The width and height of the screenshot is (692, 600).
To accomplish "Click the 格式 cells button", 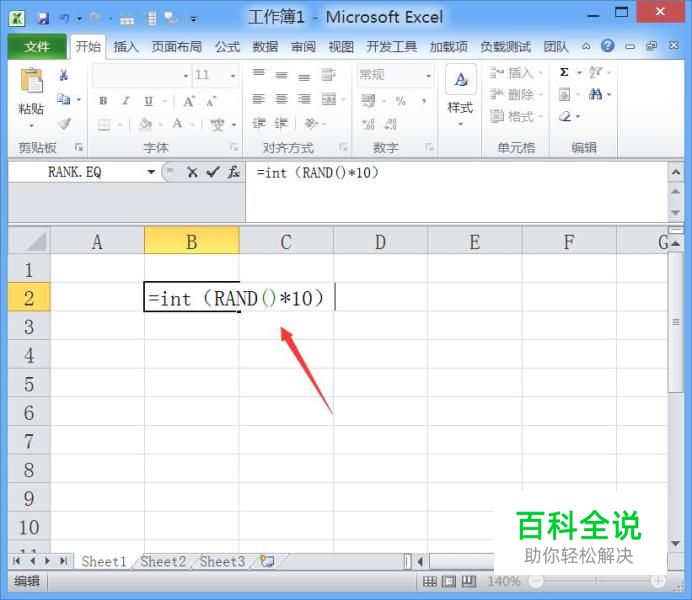I will 516,116.
